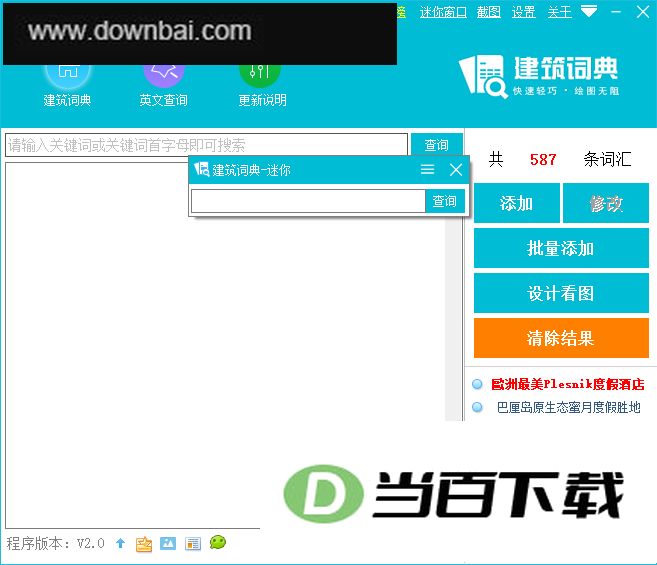657x565 pixels.
Task: Click the 修改 modify button
Action: tap(606, 203)
